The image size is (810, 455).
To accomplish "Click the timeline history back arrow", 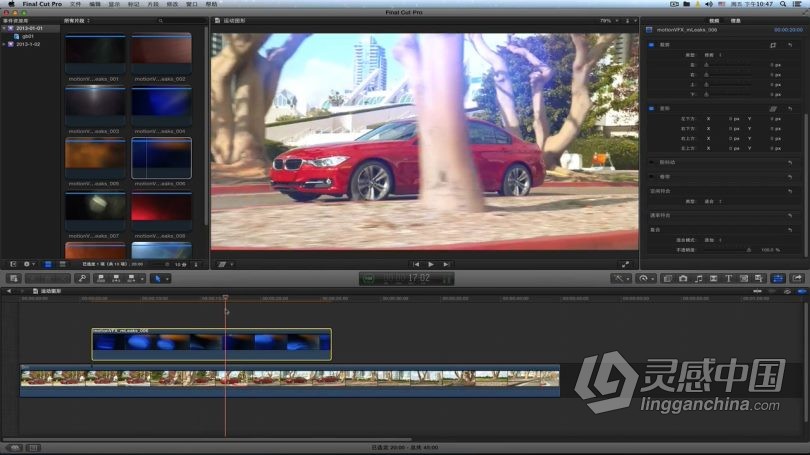I will click(9, 291).
